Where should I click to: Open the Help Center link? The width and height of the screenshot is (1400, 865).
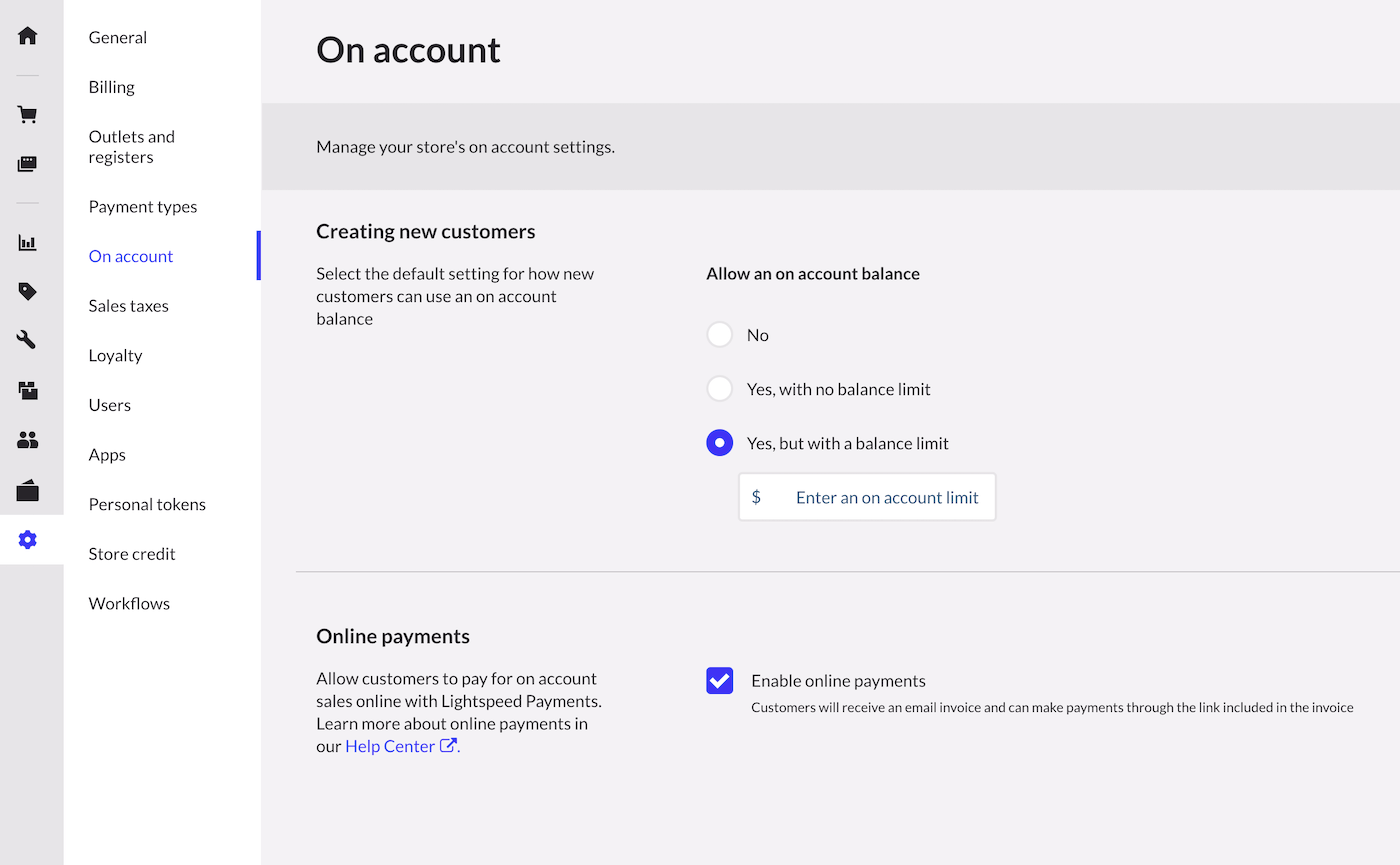point(390,745)
